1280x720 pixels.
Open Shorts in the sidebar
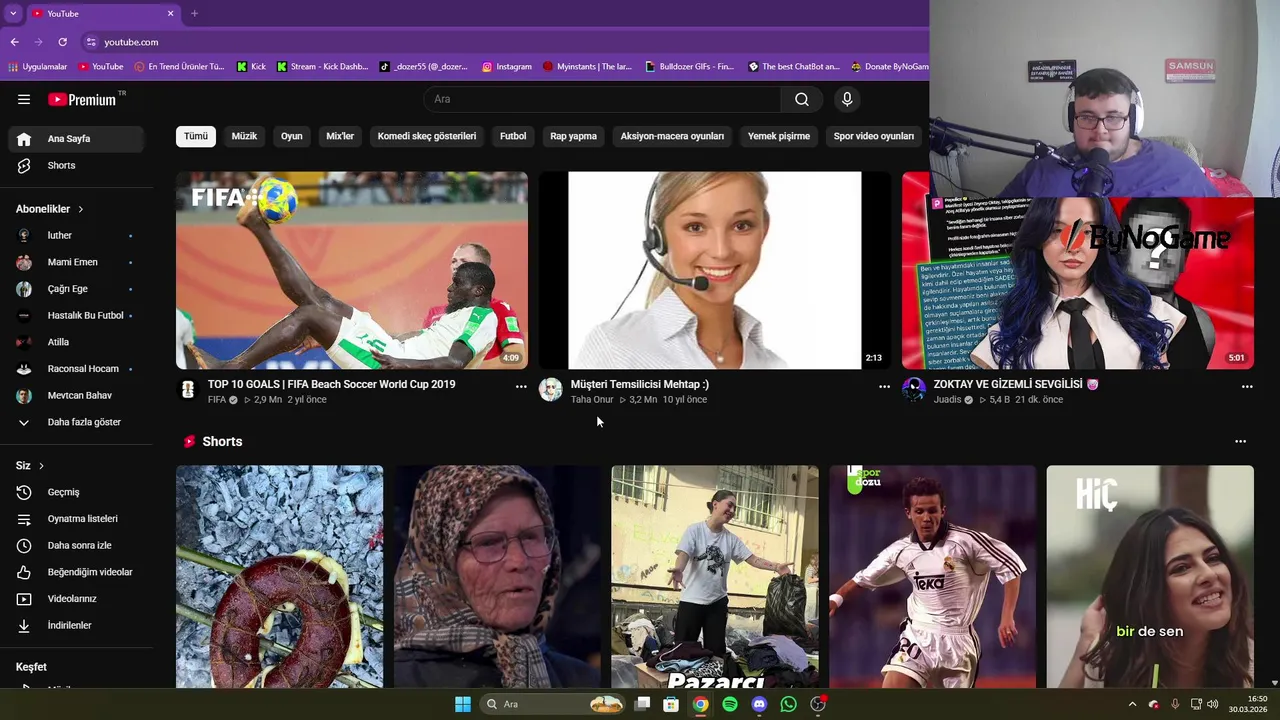coord(77,165)
